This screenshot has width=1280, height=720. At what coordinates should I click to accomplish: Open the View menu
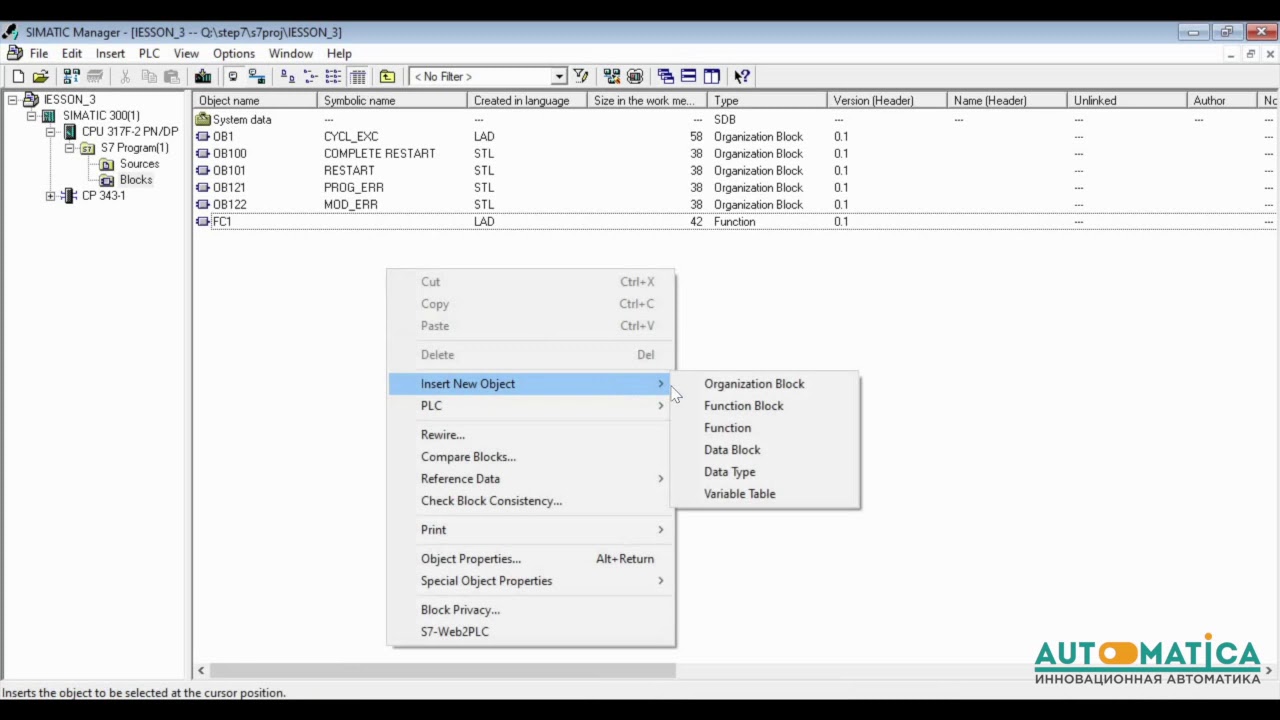click(x=186, y=53)
